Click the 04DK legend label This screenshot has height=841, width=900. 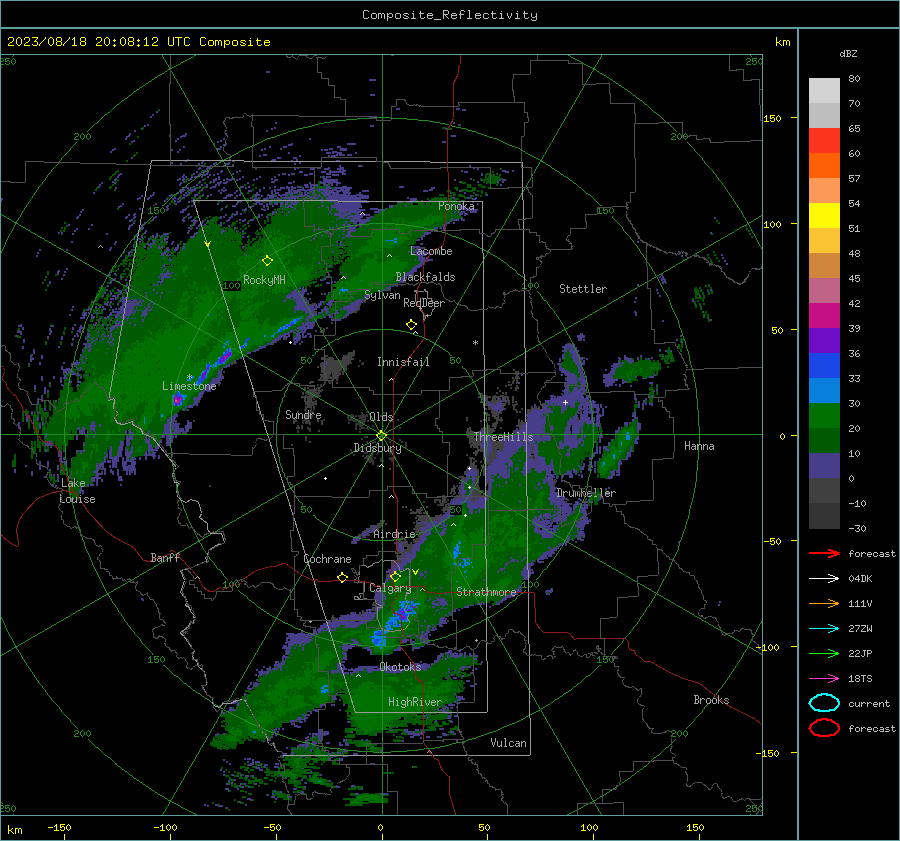[860, 578]
